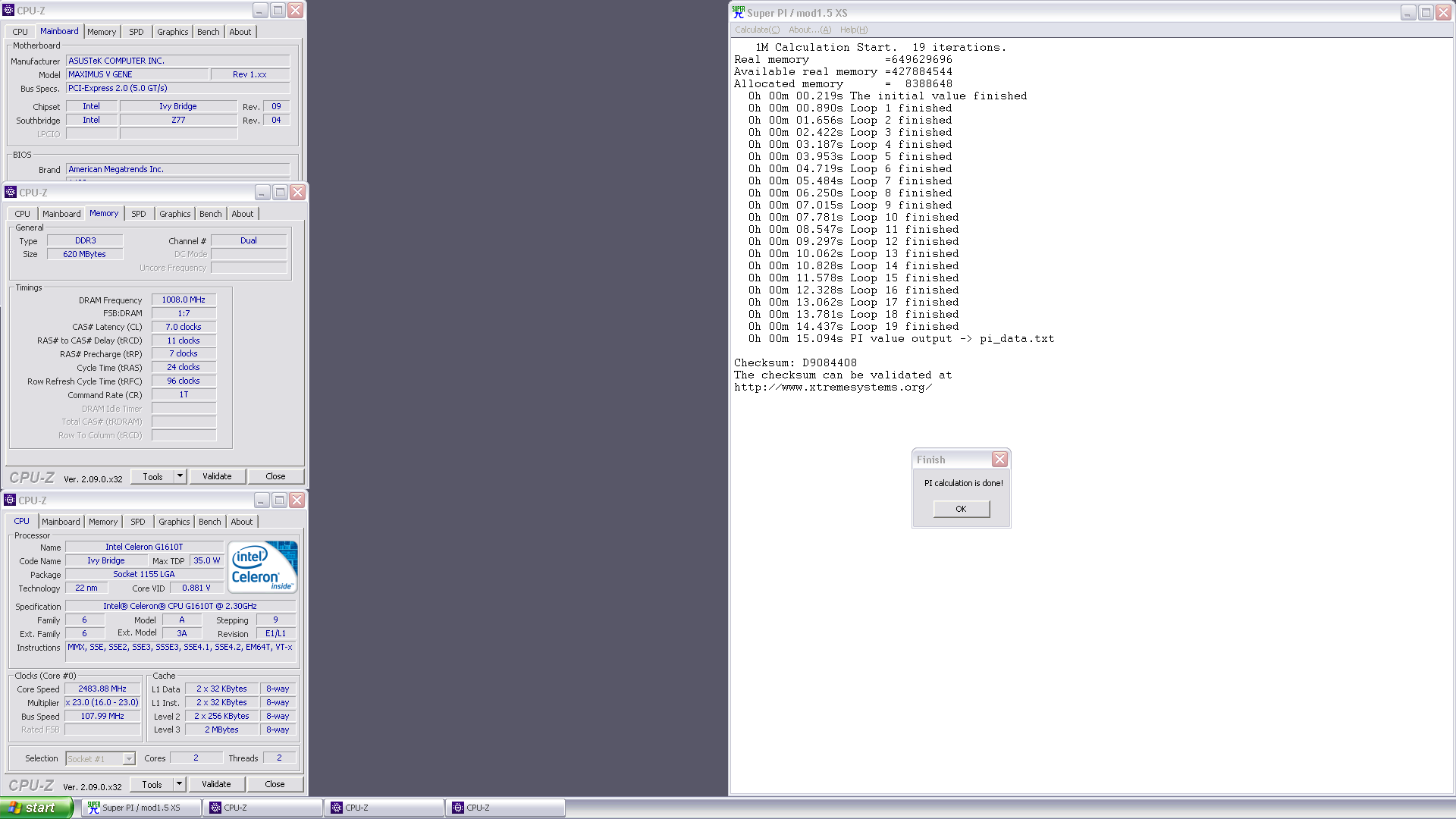Click 'Loop 19 finished' line
The image size is (1456, 819).
point(905,326)
